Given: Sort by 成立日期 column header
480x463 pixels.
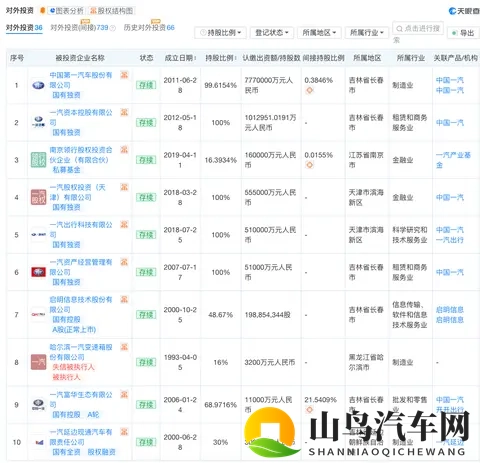Looking at the screenshot, I should [x=180, y=58].
